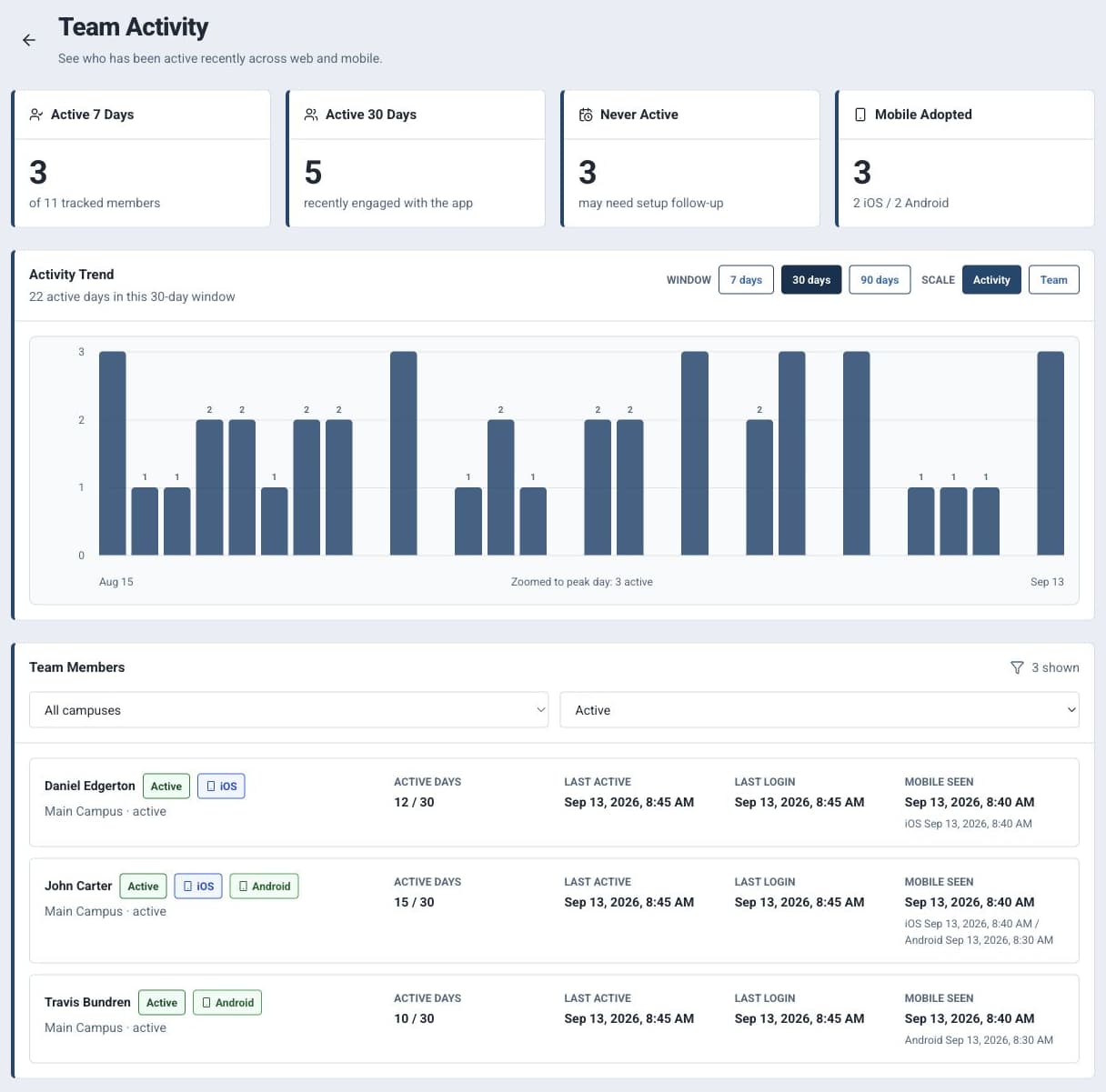This screenshot has height=1092, width=1106.
Task: Click 'of 11 tracked members' text
Action: pos(95,203)
